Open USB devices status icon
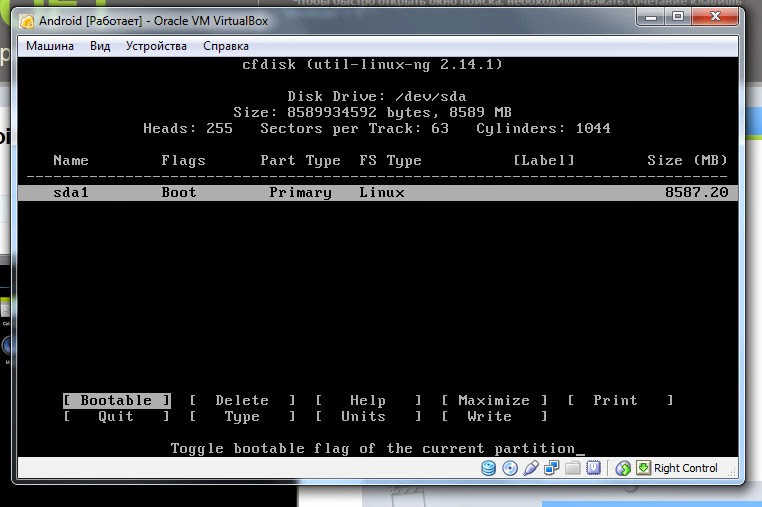Viewport: 762px width, 507px height. click(531, 468)
